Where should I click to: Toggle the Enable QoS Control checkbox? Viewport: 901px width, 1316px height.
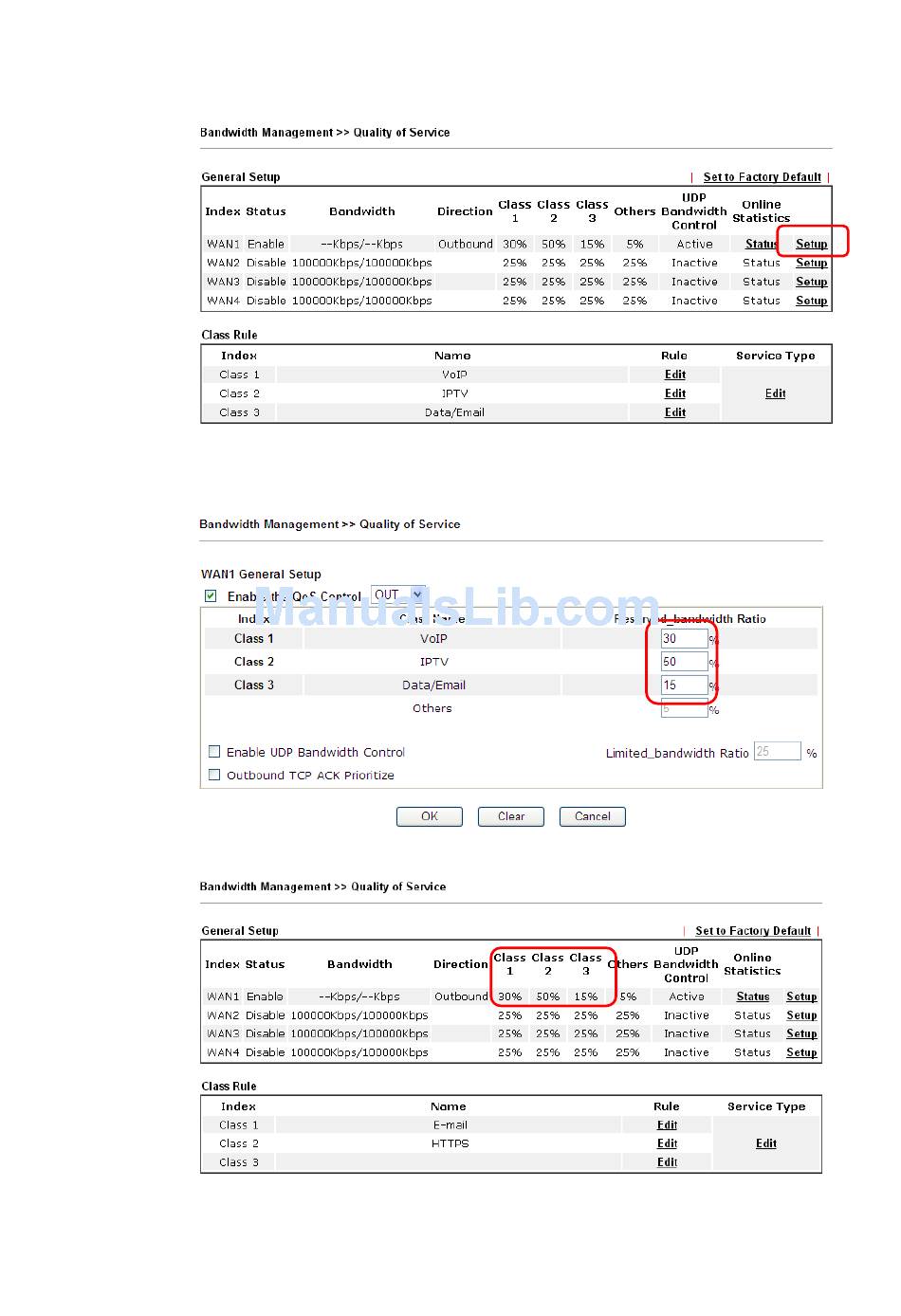tap(211, 596)
